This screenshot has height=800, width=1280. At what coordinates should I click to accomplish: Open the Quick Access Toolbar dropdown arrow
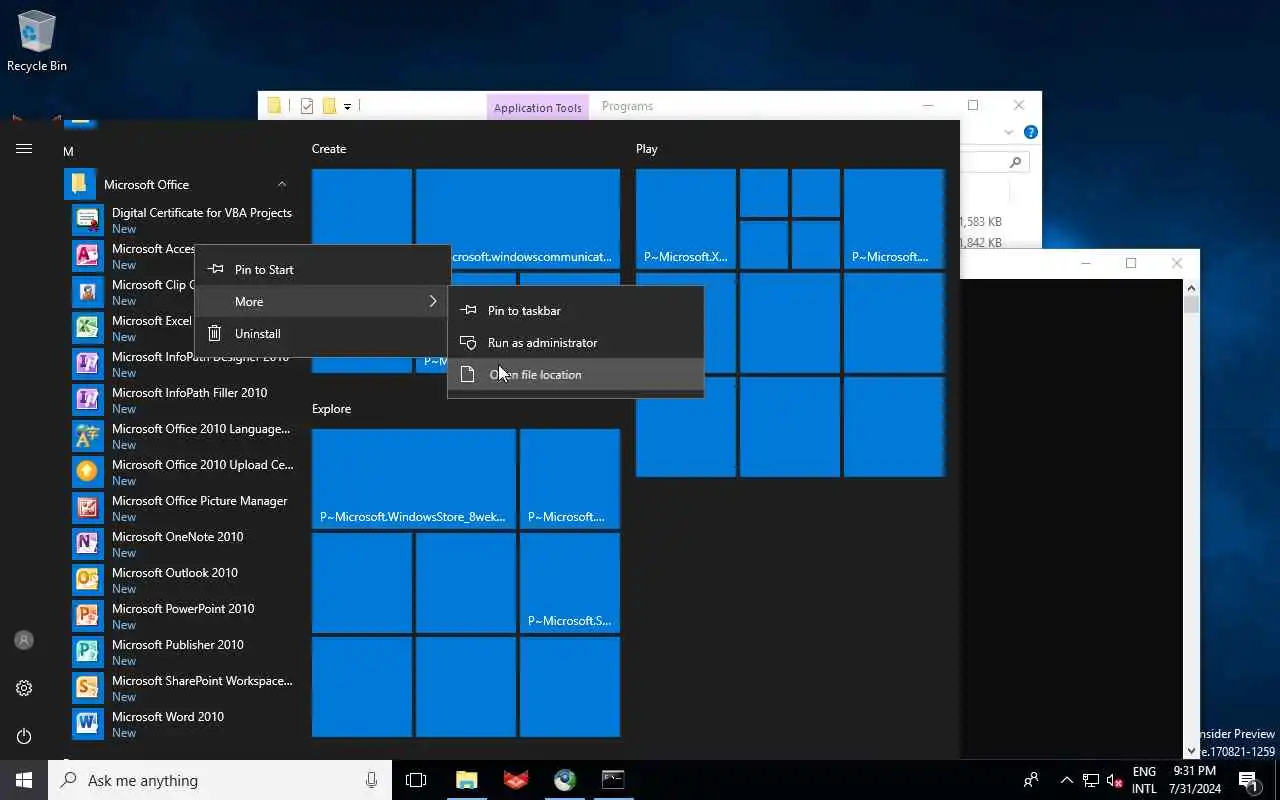(347, 106)
